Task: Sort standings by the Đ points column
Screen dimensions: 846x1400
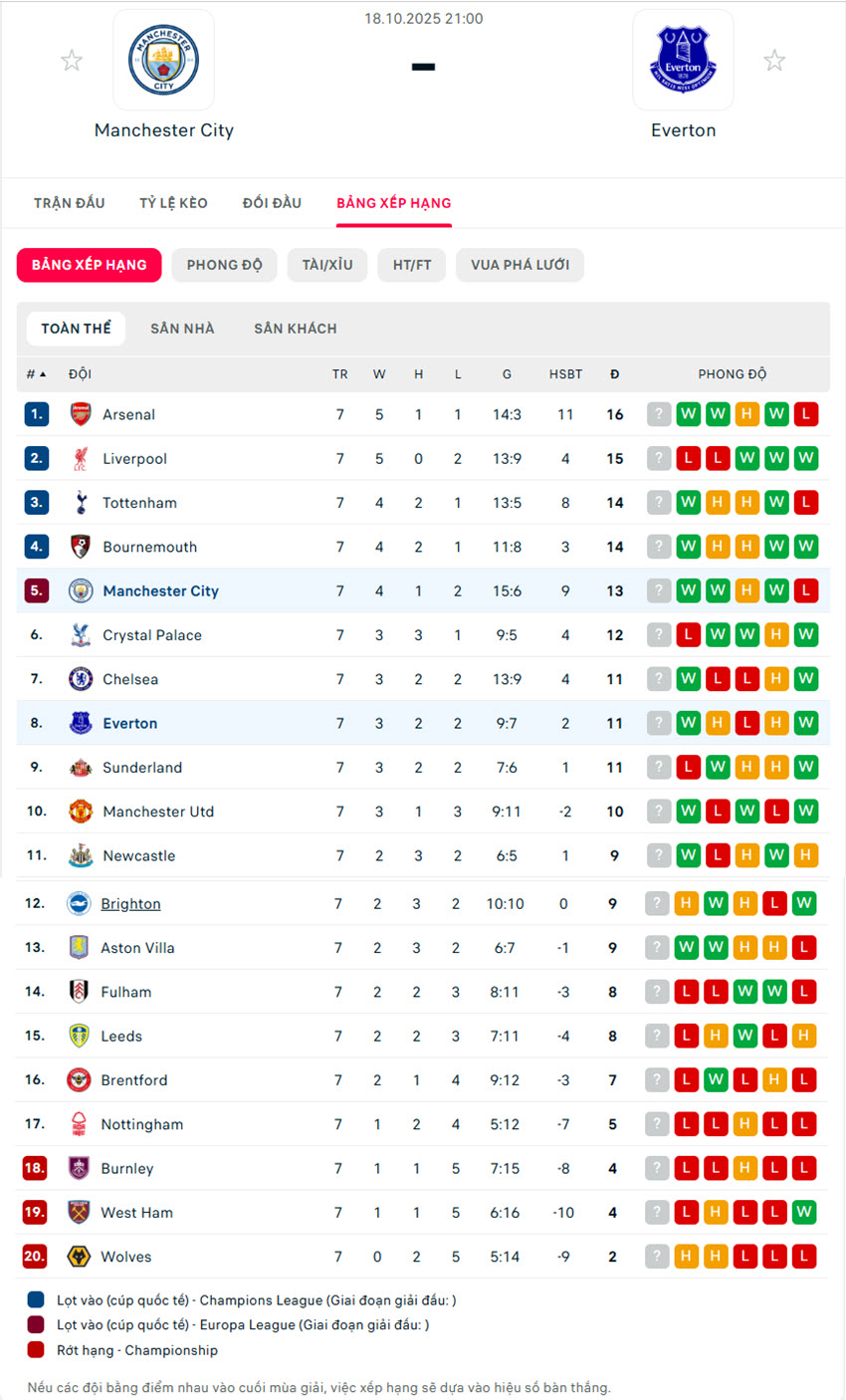Action: 614,374
